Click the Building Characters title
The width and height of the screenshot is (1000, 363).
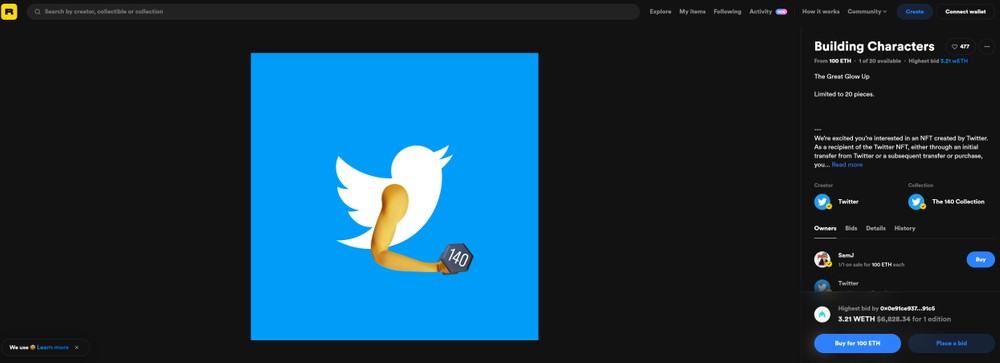874,47
